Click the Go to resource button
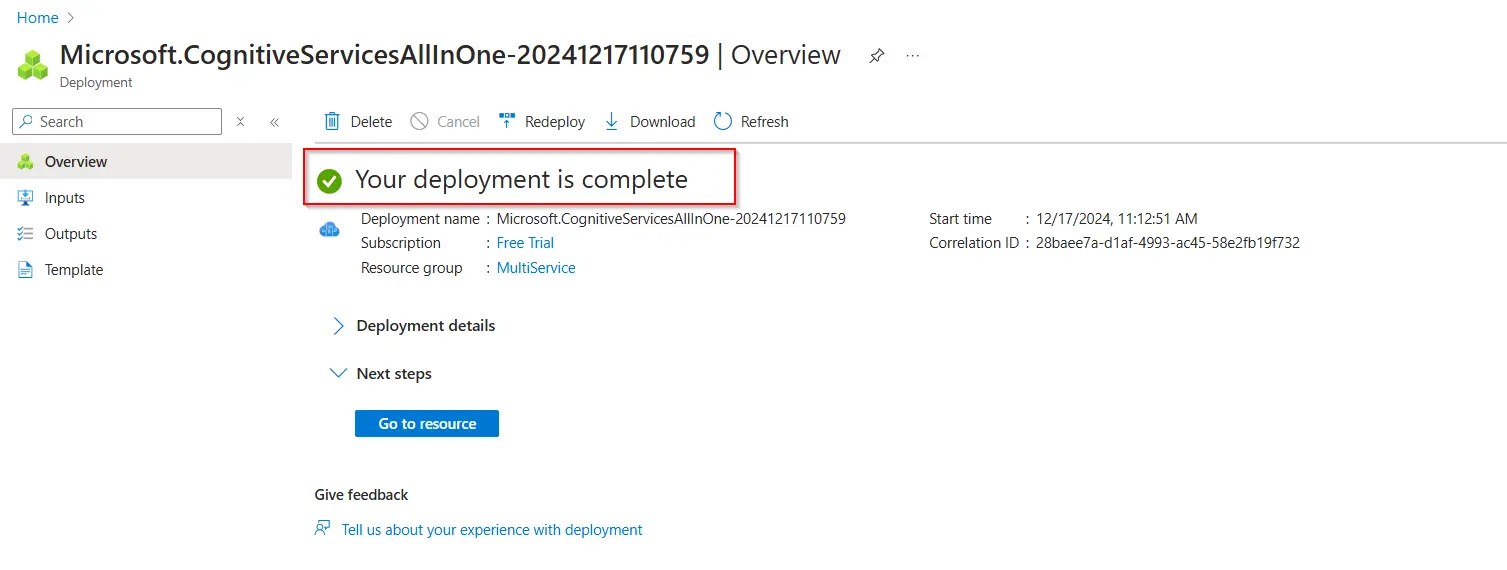Image resolution: width=1507 pixels, height=570 pixels. coord(426,424)
